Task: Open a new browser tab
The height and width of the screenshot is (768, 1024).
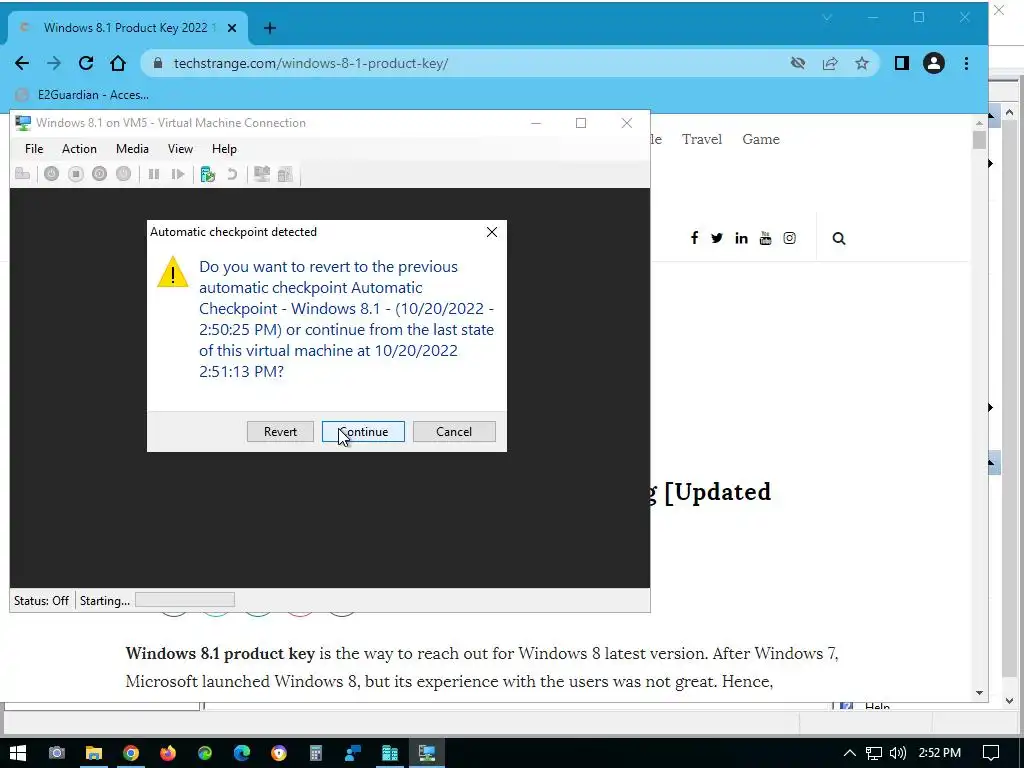Action: (x=270, y=28)
